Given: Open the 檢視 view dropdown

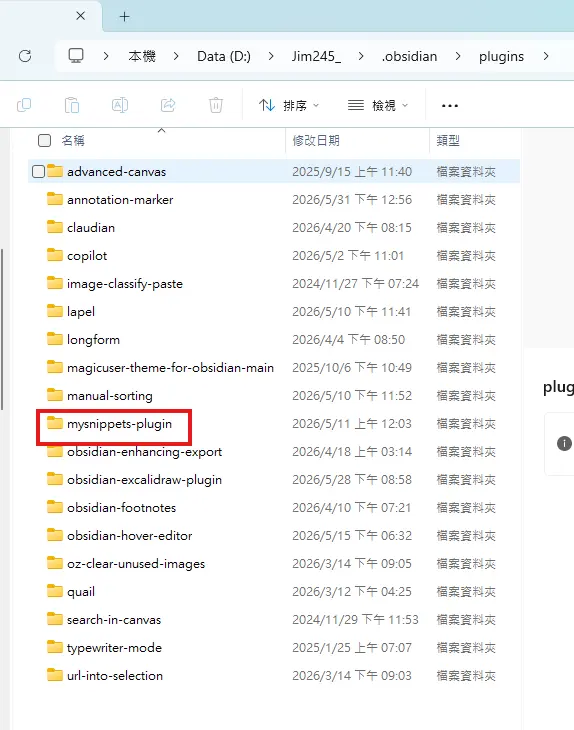Looking at the screenshot, I should click(378, 106).
